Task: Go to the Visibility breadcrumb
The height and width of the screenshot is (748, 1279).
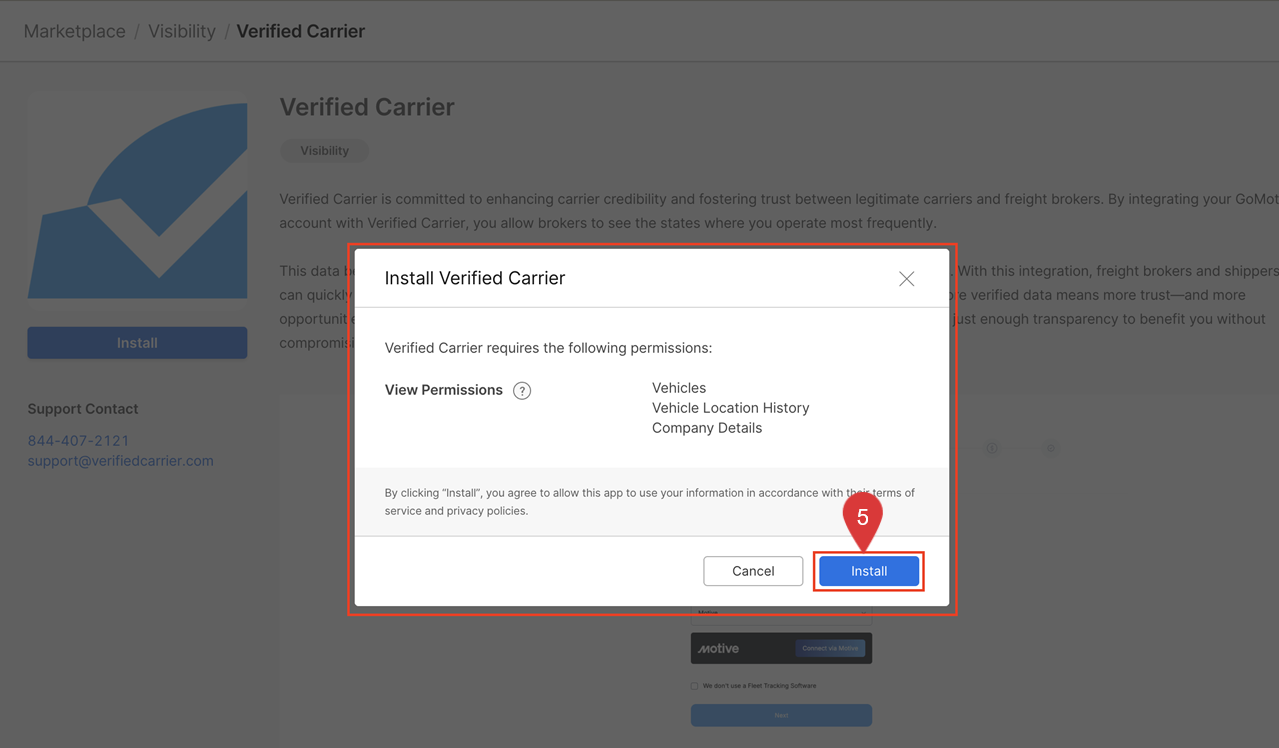Action: coord(182,31)
